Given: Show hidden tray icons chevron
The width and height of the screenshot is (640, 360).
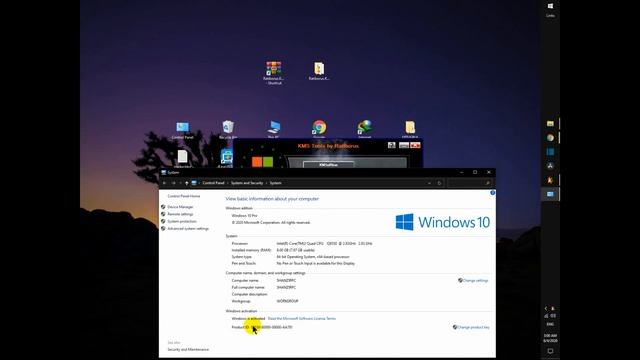Looking at the screenshot, I should click(x=546, y=309).
